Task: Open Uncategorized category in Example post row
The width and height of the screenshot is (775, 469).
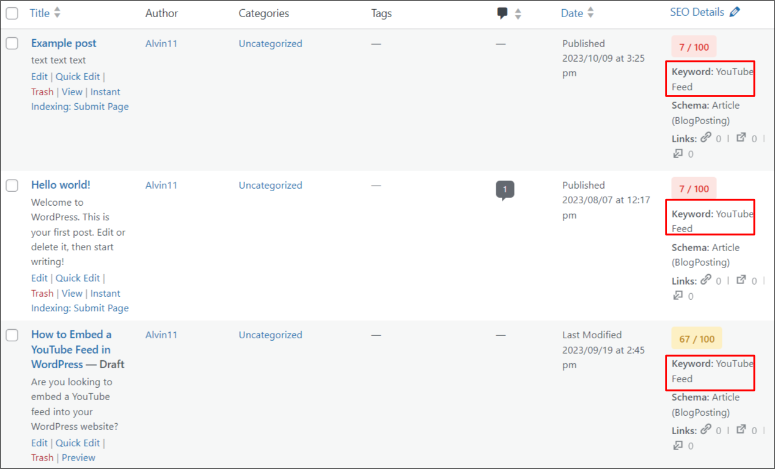Action: 270,43
